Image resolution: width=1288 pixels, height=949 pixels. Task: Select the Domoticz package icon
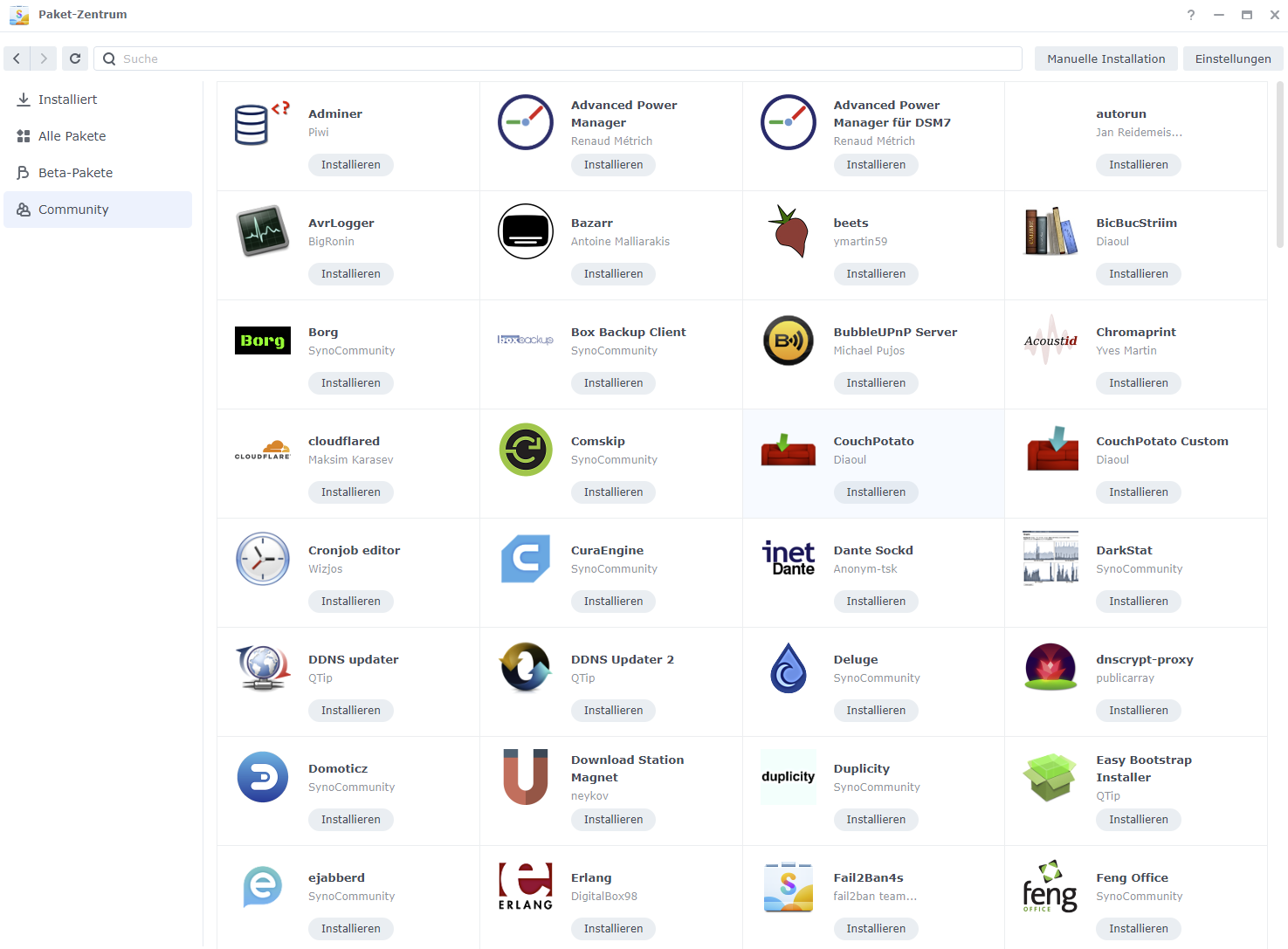[263, 777]
